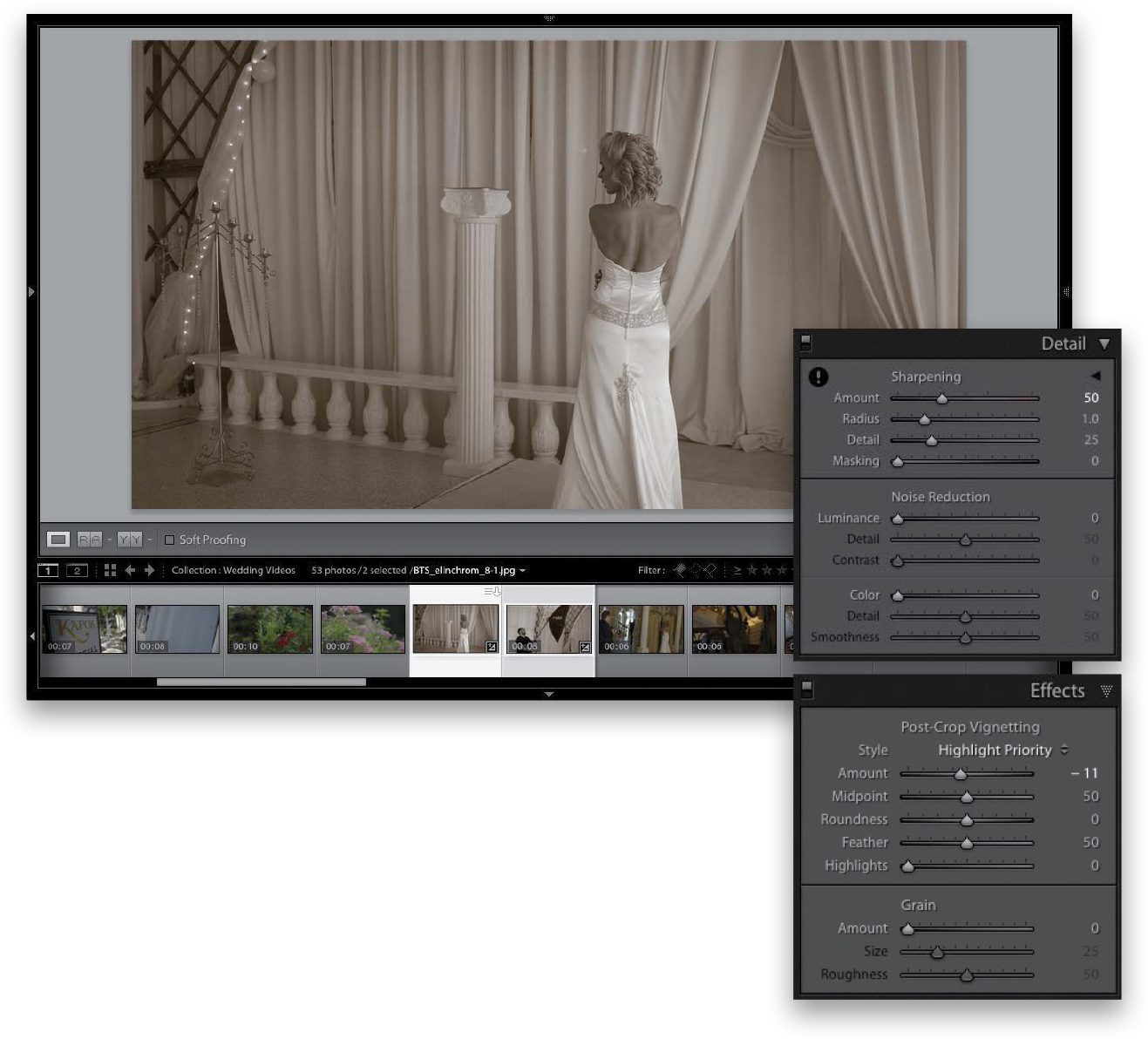Set filter rating to first star
Screen dimensions: 1148x1039
click(x=752, y=570)
